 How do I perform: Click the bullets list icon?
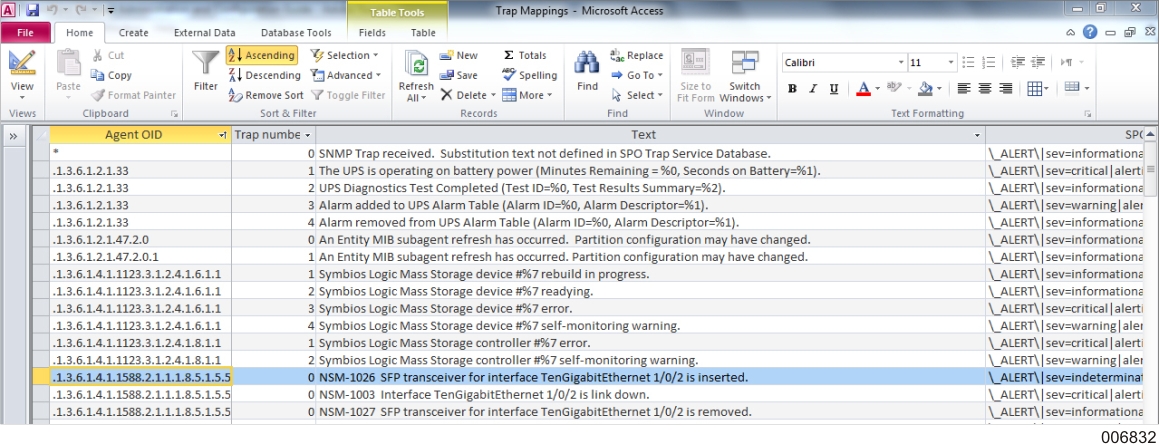tap(968, 63)
